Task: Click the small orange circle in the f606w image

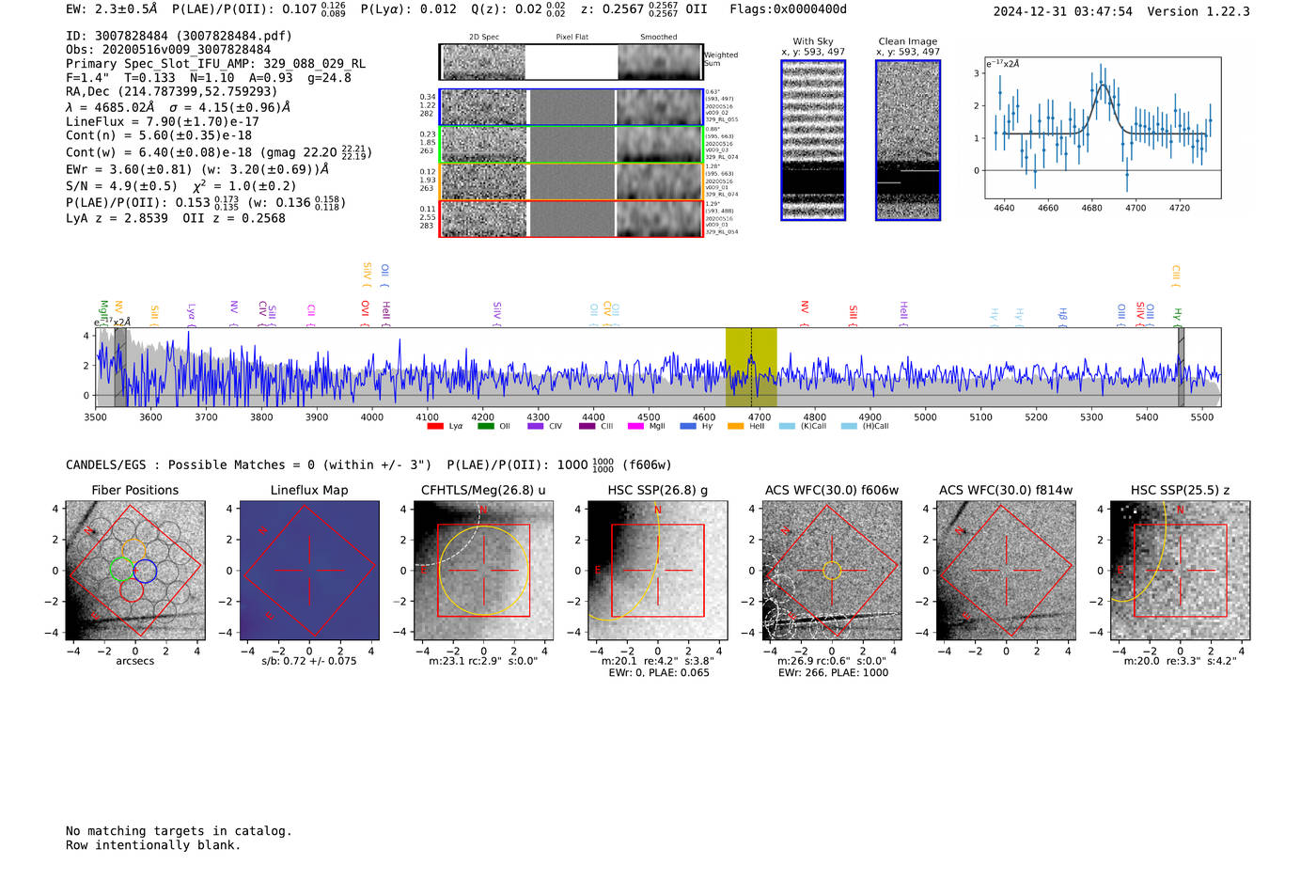Action: tap(831, 570)
